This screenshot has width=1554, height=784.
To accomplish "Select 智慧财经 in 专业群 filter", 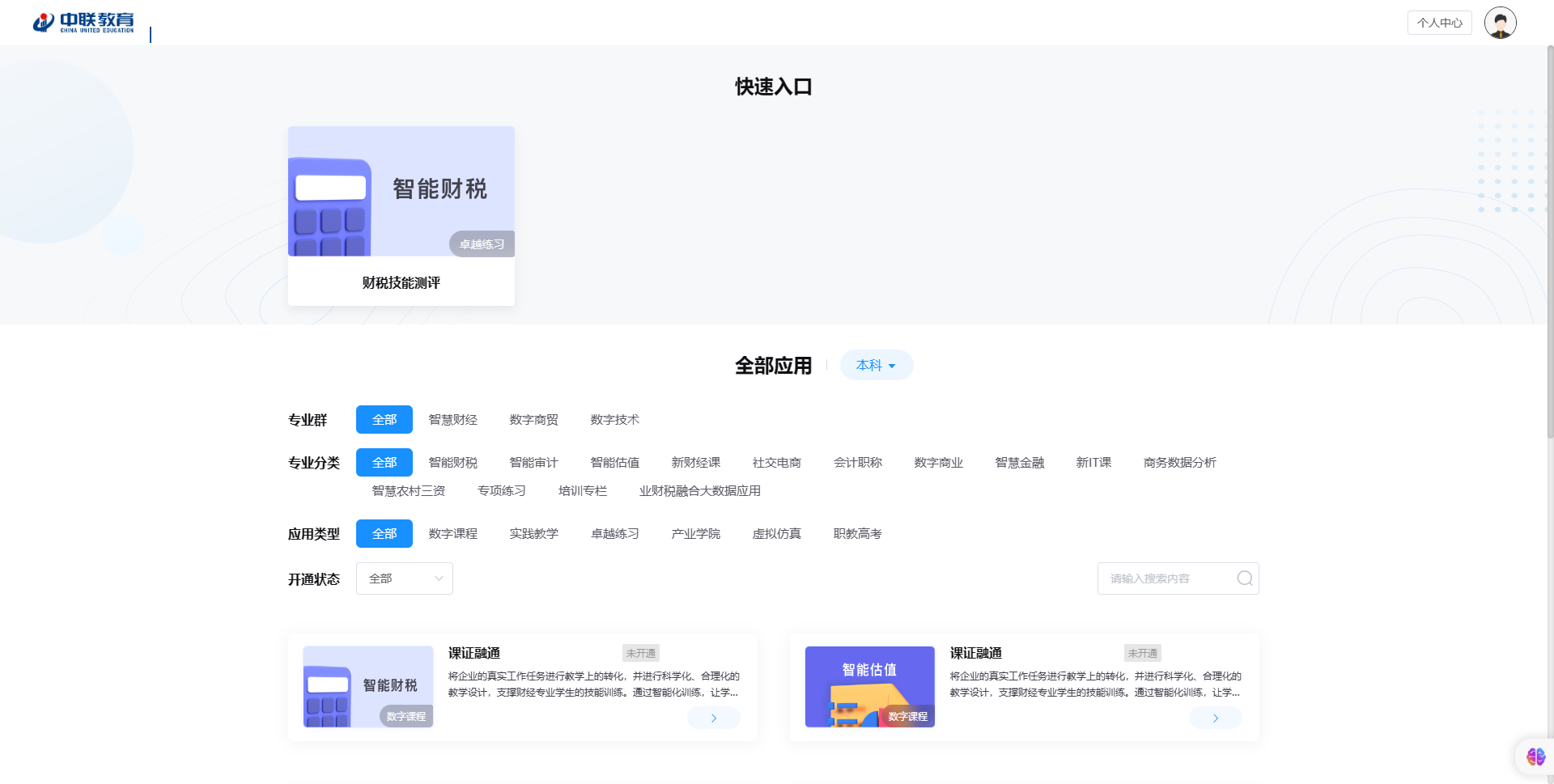I will pyautogui.click(x=452, y=420).
